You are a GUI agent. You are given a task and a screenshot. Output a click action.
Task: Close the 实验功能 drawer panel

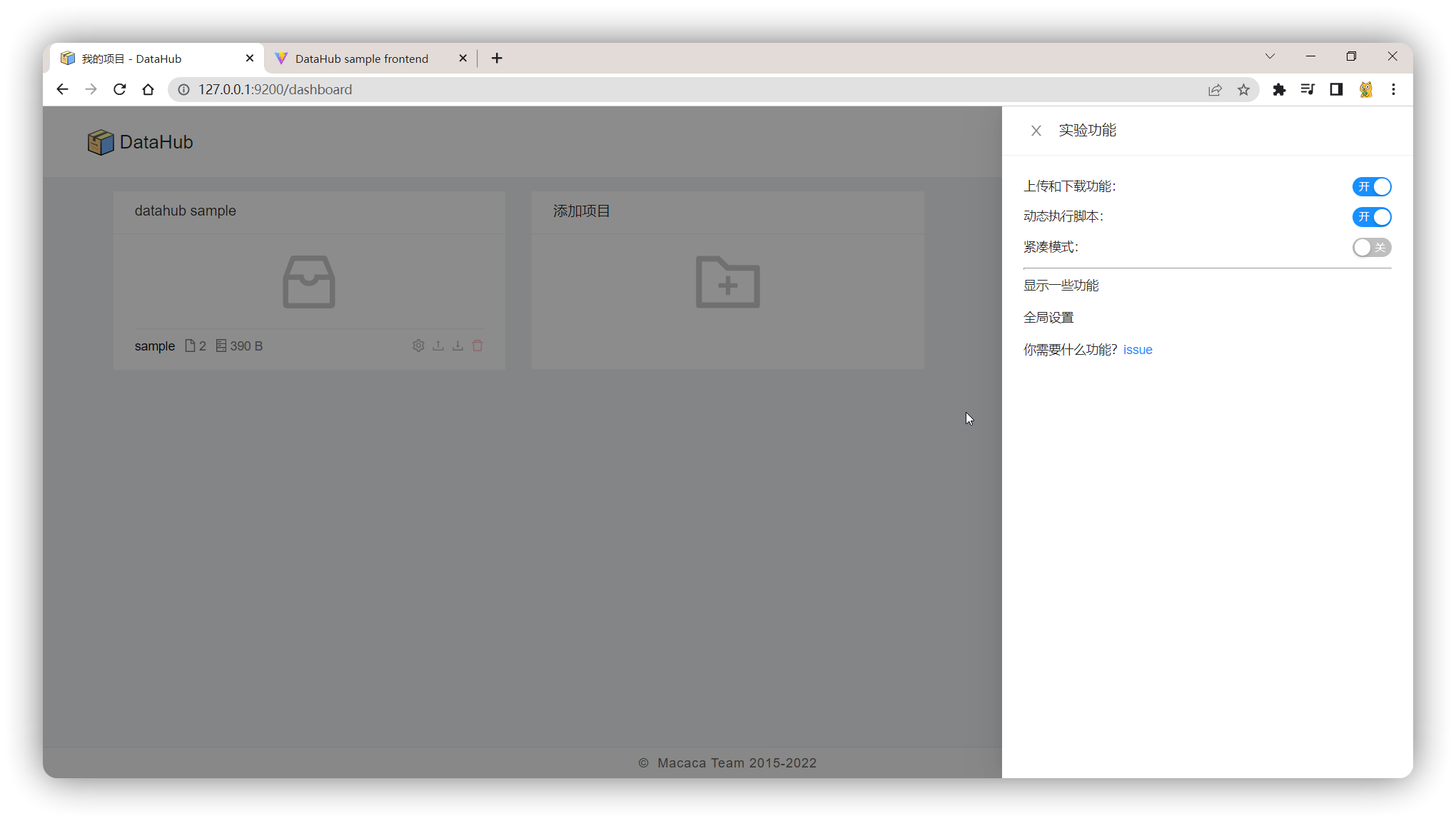1036,131
